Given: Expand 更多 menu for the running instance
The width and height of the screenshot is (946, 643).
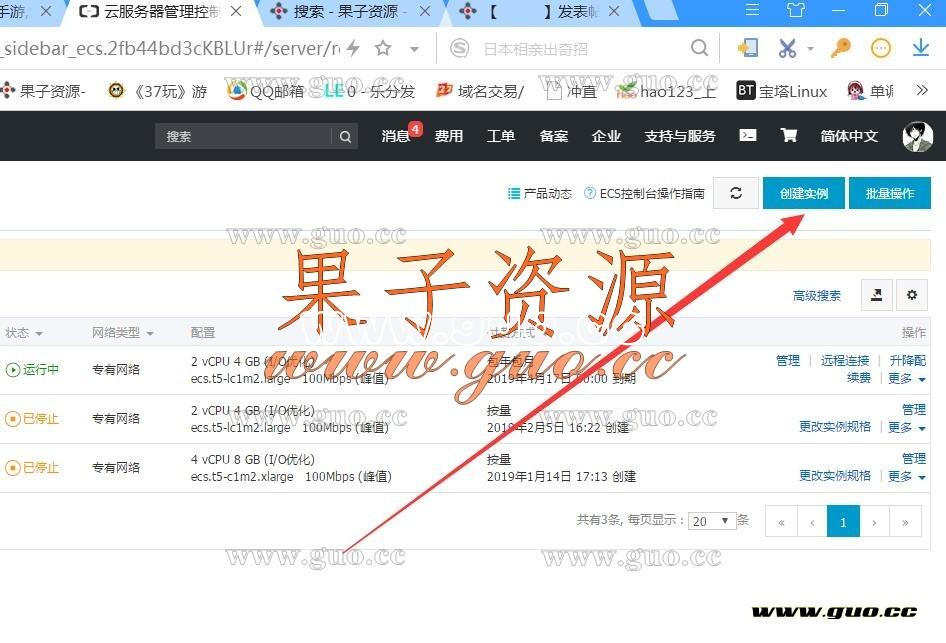Looking at the screenshot, I should pos(906,379).
